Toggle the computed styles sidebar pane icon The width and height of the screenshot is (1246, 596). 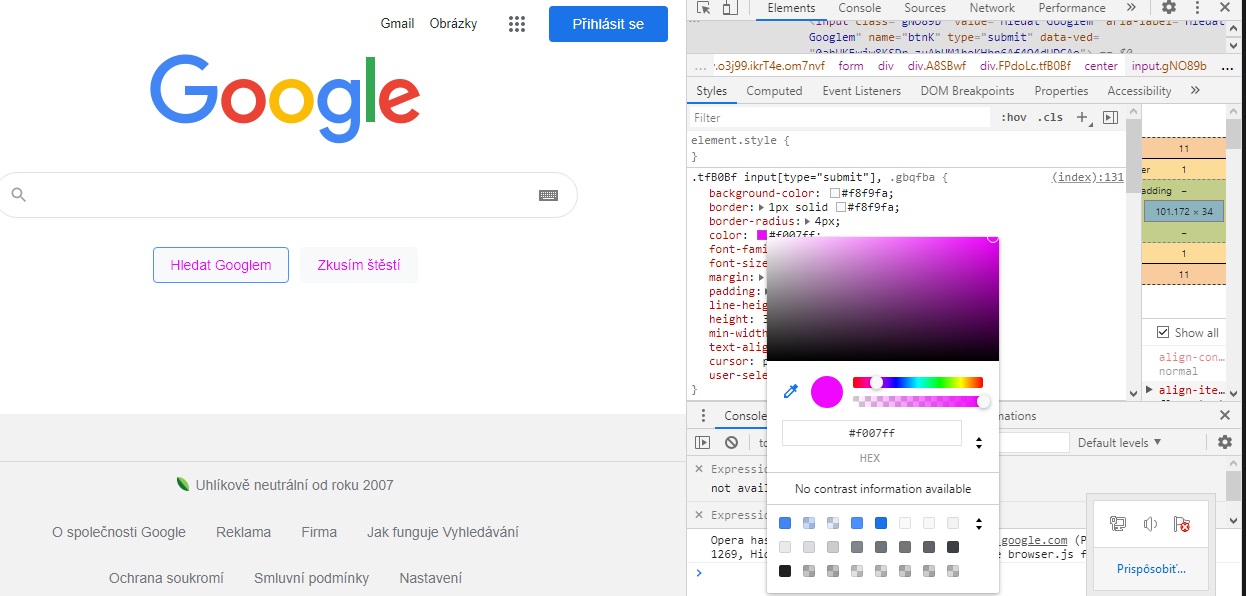[x=1109, y=118]
